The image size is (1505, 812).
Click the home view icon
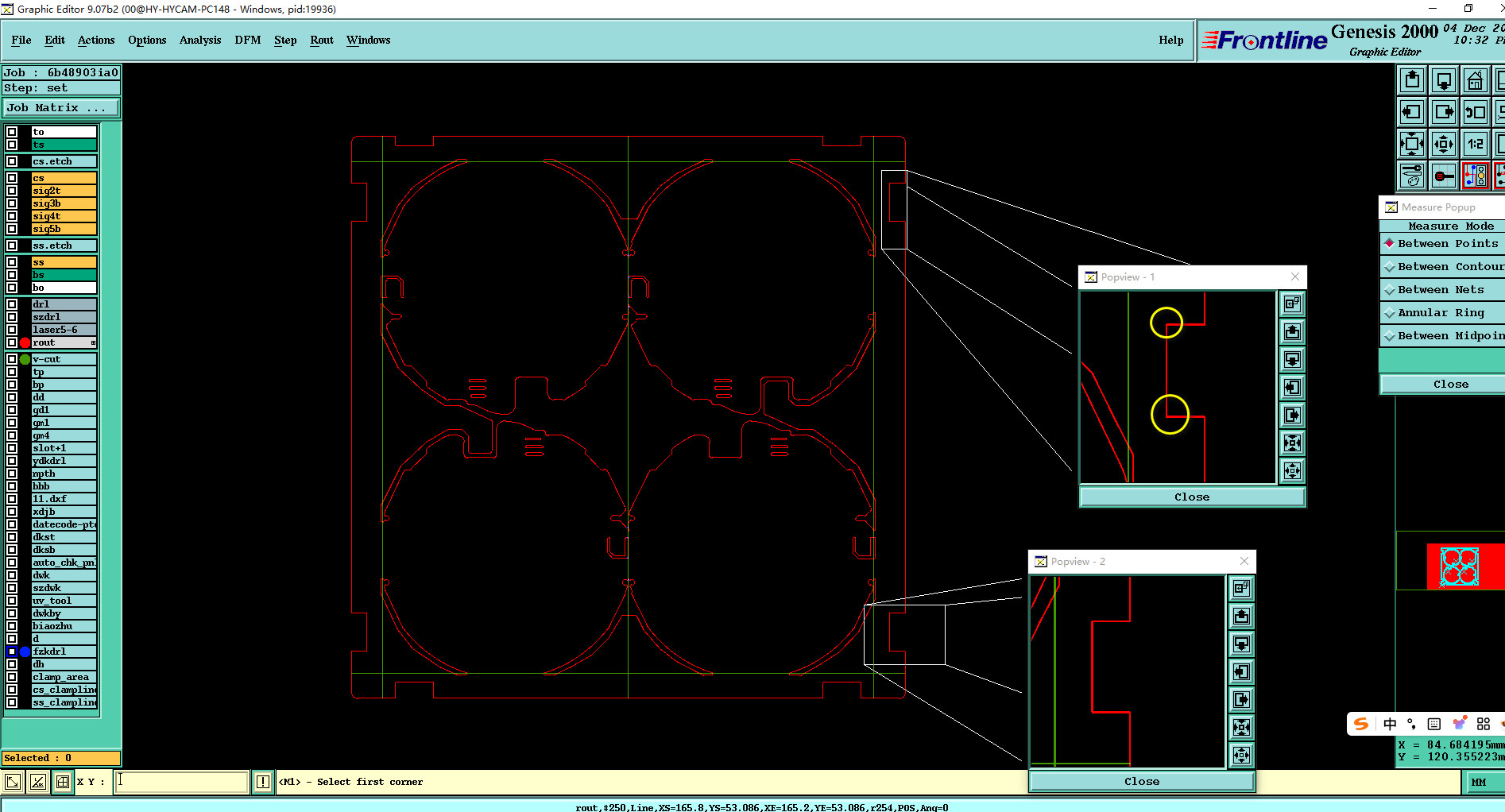[x=1476, y=80]
